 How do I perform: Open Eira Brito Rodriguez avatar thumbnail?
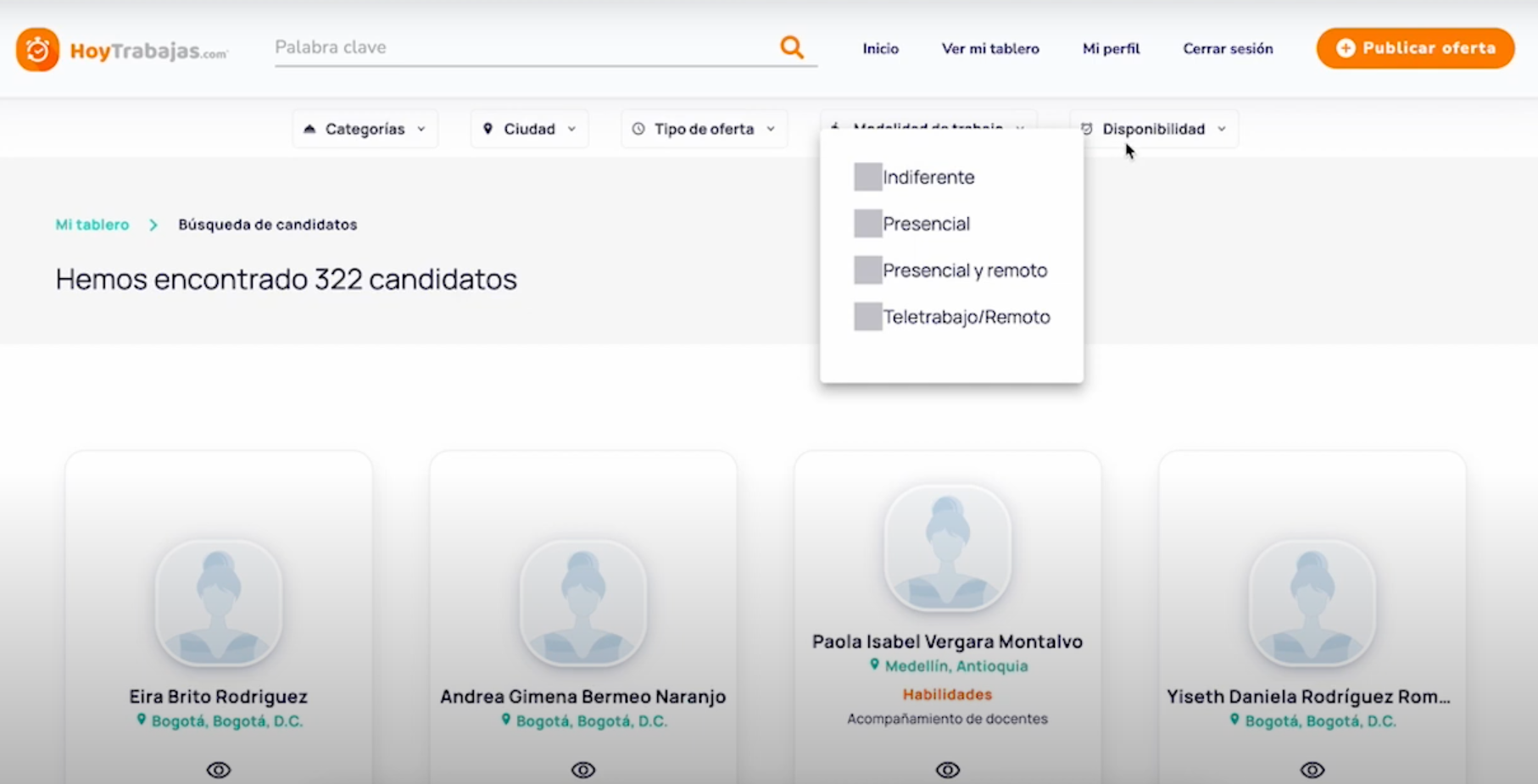pos(219,603)
